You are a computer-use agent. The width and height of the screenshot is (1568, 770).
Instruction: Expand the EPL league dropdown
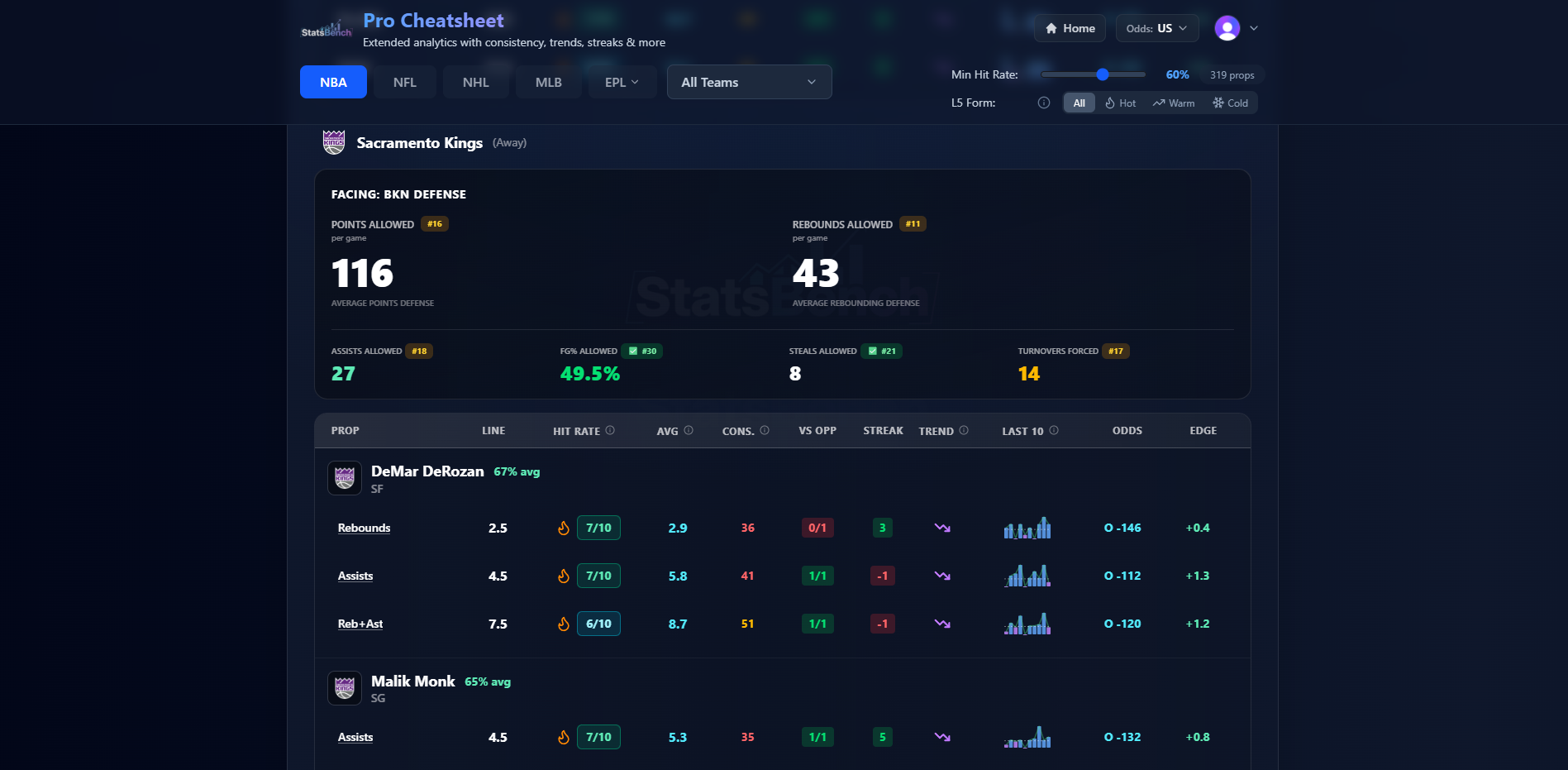(x=622, y=82)
